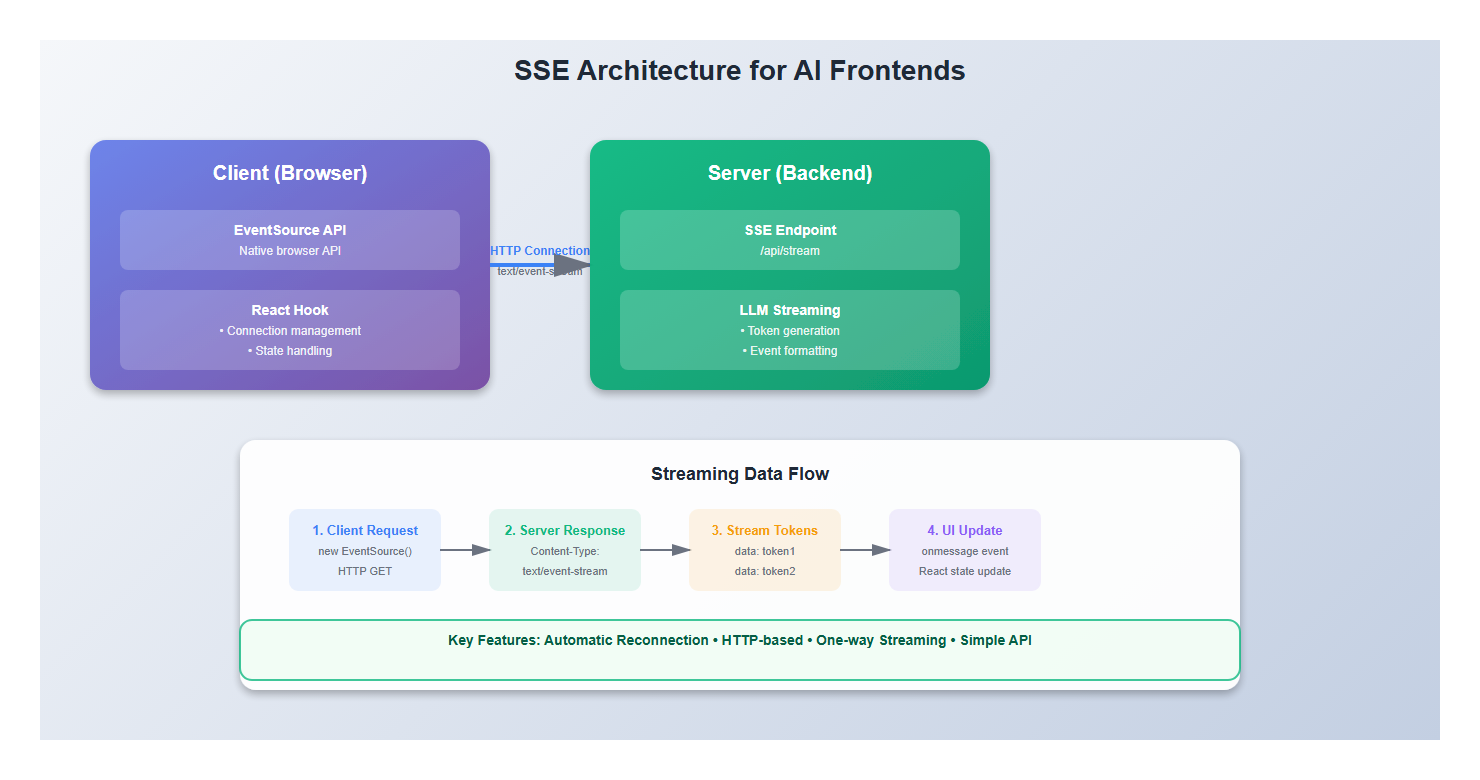This screenshot has height=780, width=1480.
Task: Select the EventSource API box
Action: click(290, 240)
